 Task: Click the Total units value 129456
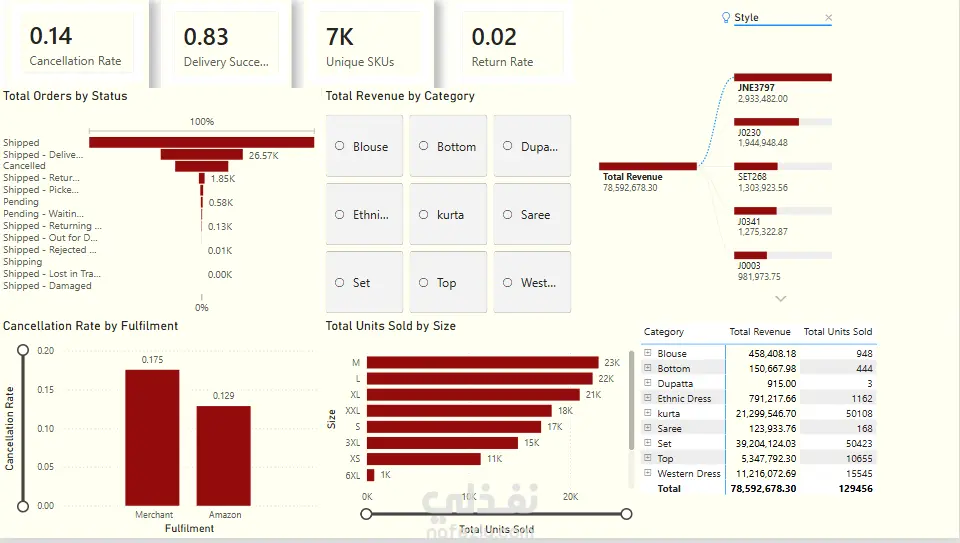pyautogui.click(x=856, y=489)
